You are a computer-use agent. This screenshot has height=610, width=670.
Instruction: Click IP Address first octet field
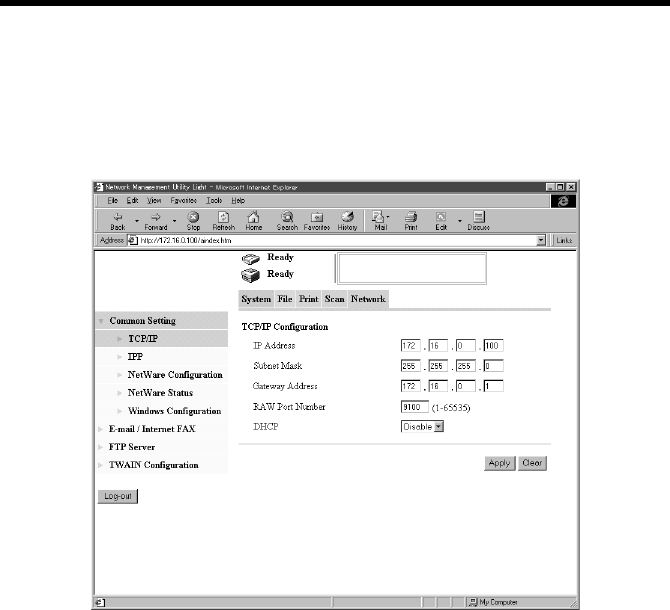pos(411,346)
